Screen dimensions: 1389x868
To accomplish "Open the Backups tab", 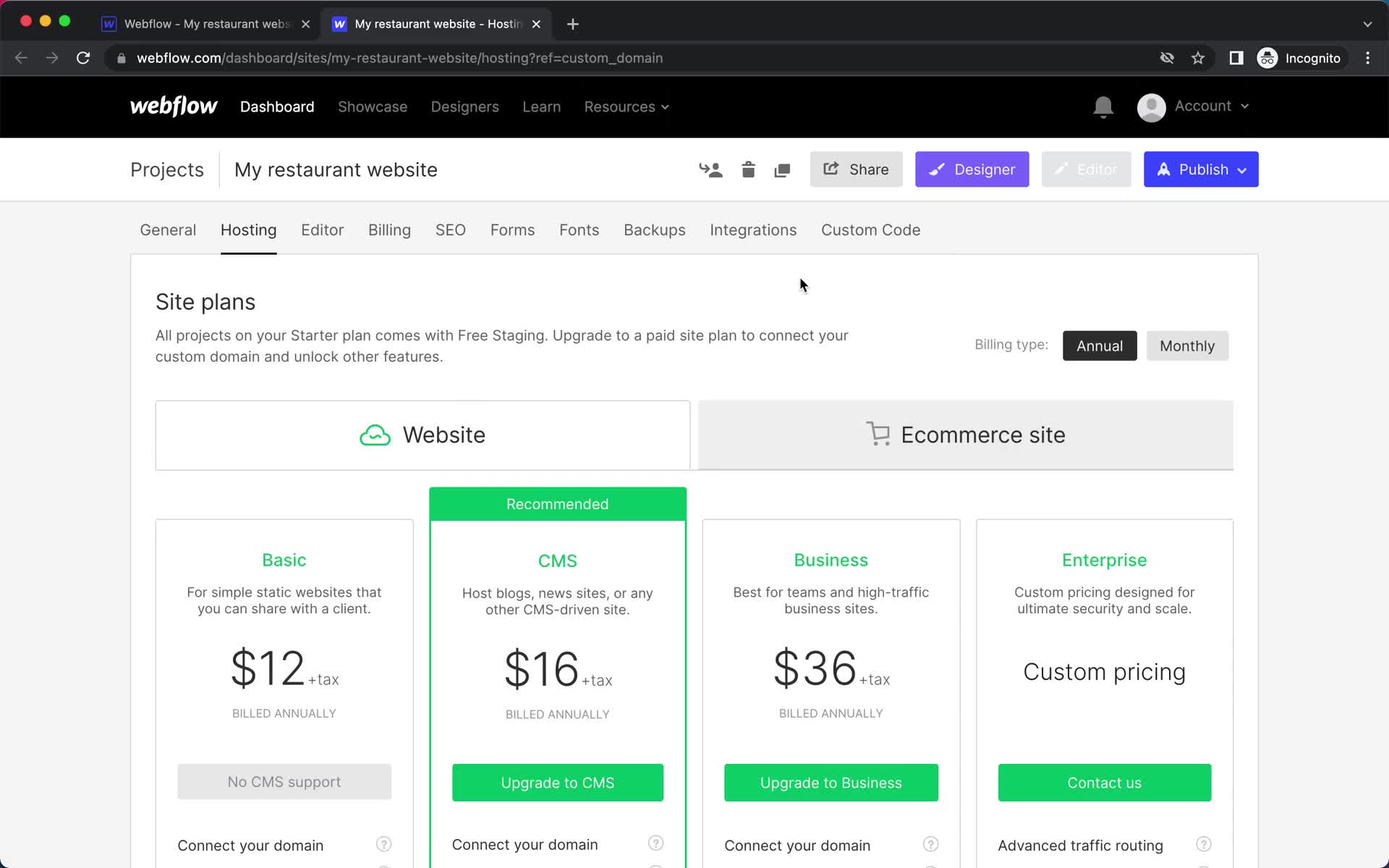I will point(654,230).
